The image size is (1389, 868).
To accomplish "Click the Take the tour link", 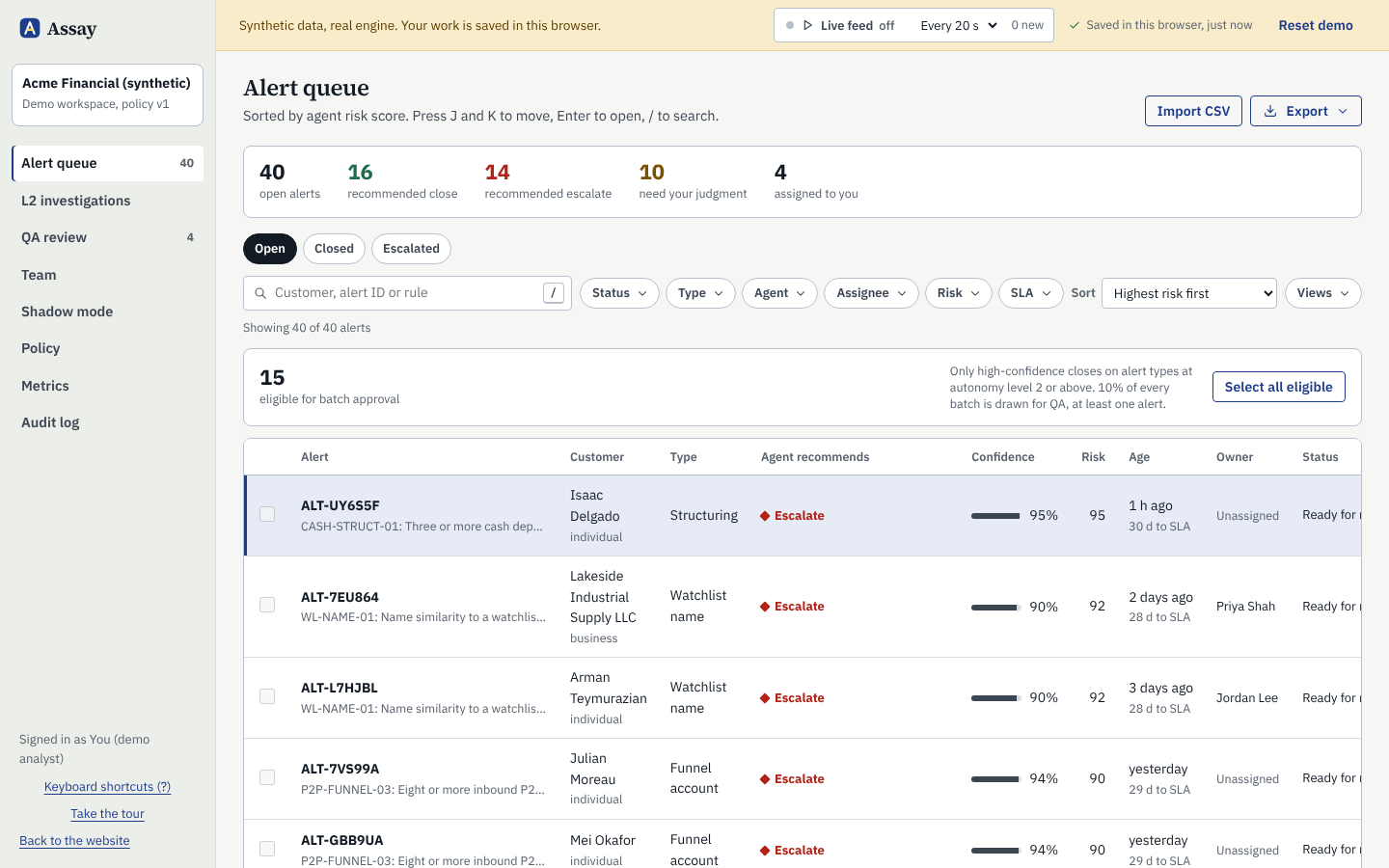I will (x=107, y=814).
